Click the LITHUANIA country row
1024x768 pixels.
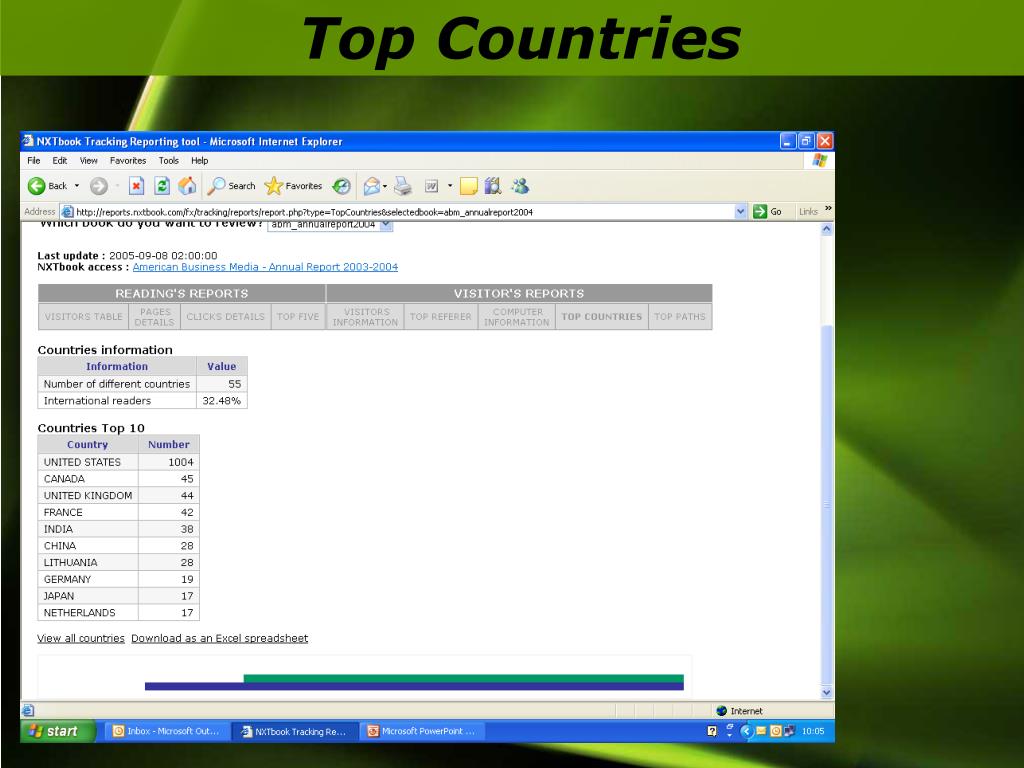click(119, 562)
